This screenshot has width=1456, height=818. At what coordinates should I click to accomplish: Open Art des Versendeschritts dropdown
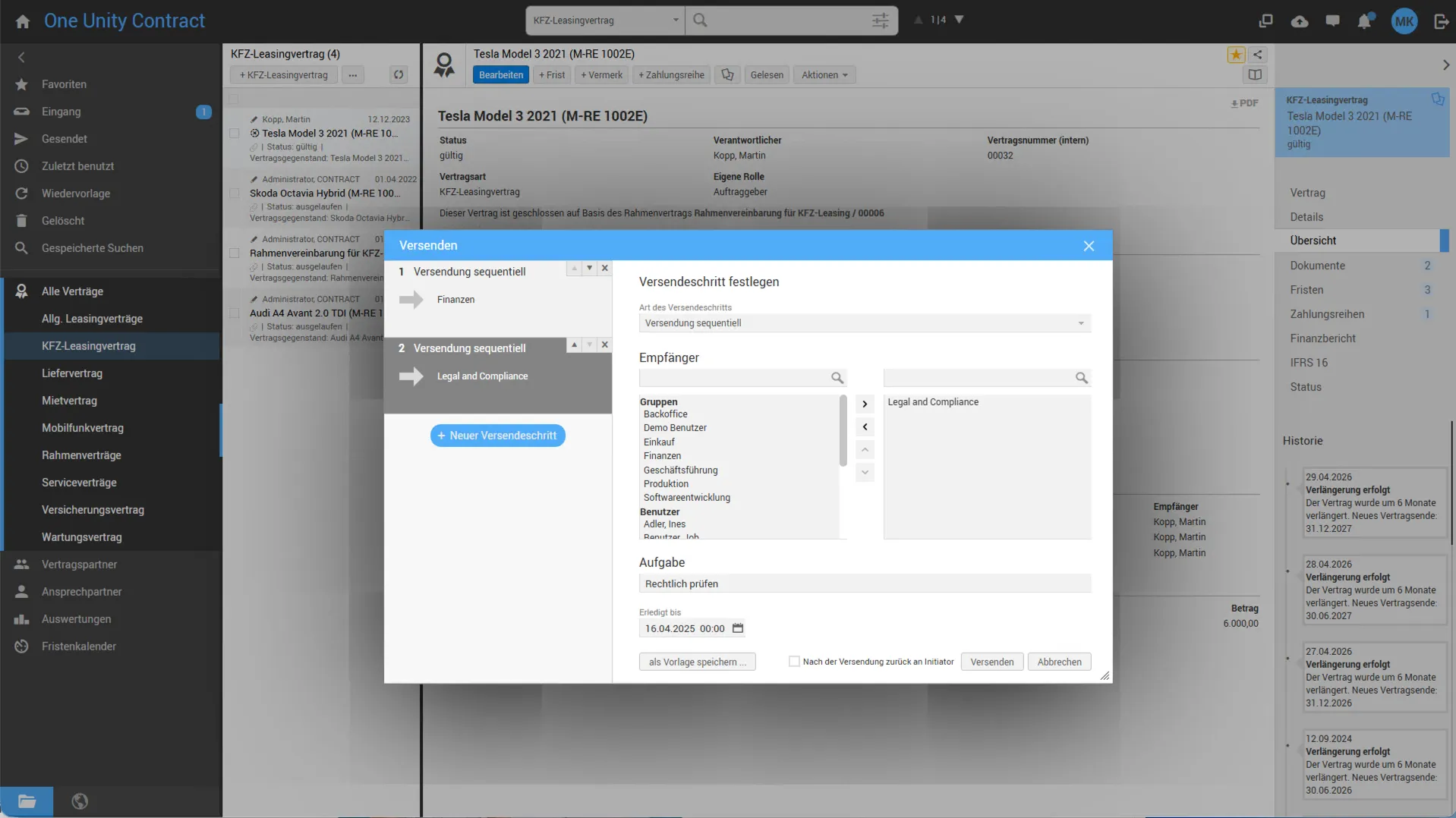[865, 323]
